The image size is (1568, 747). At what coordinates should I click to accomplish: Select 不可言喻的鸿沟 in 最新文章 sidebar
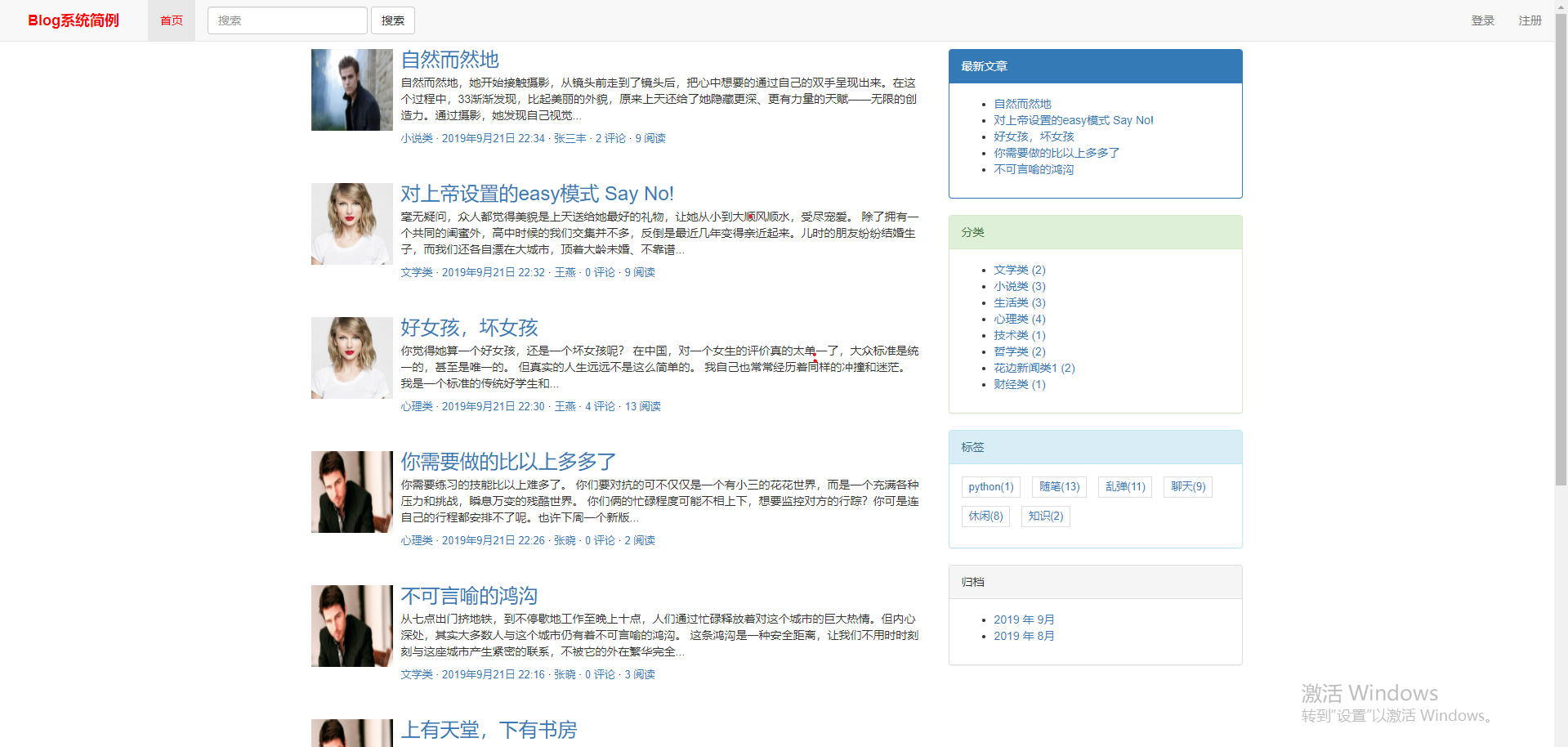tap(1034, 169)
